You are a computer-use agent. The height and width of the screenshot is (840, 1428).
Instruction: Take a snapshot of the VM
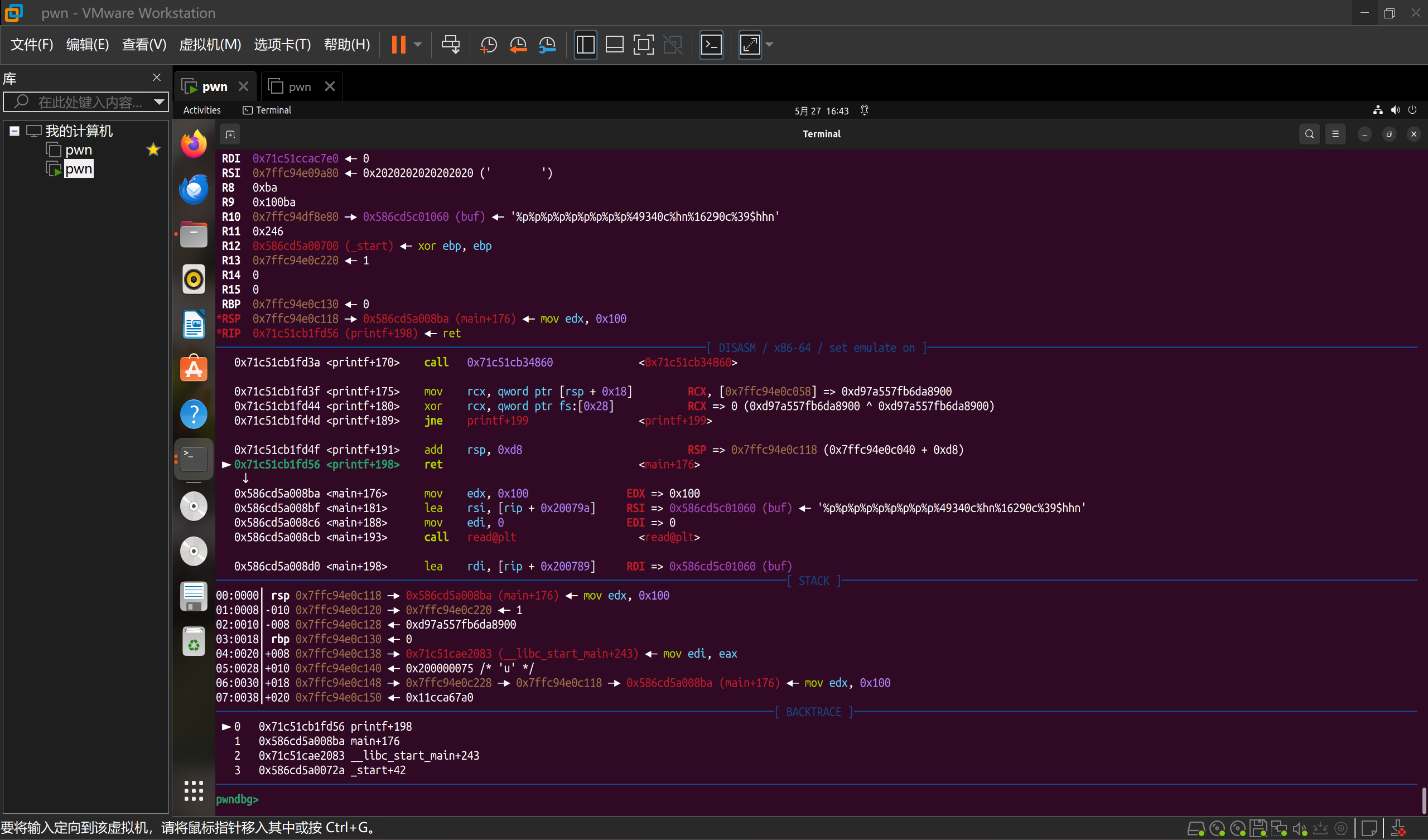(489, 44)
